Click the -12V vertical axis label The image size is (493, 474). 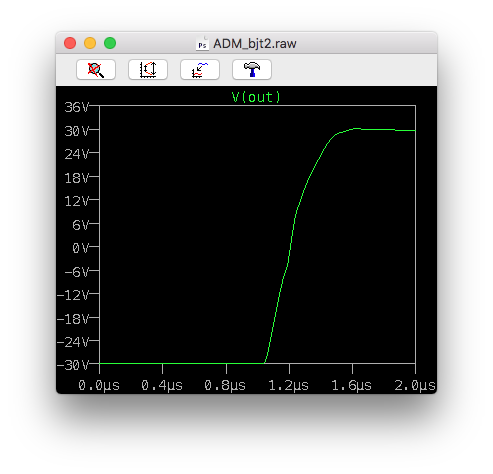[x=73, y=295]
